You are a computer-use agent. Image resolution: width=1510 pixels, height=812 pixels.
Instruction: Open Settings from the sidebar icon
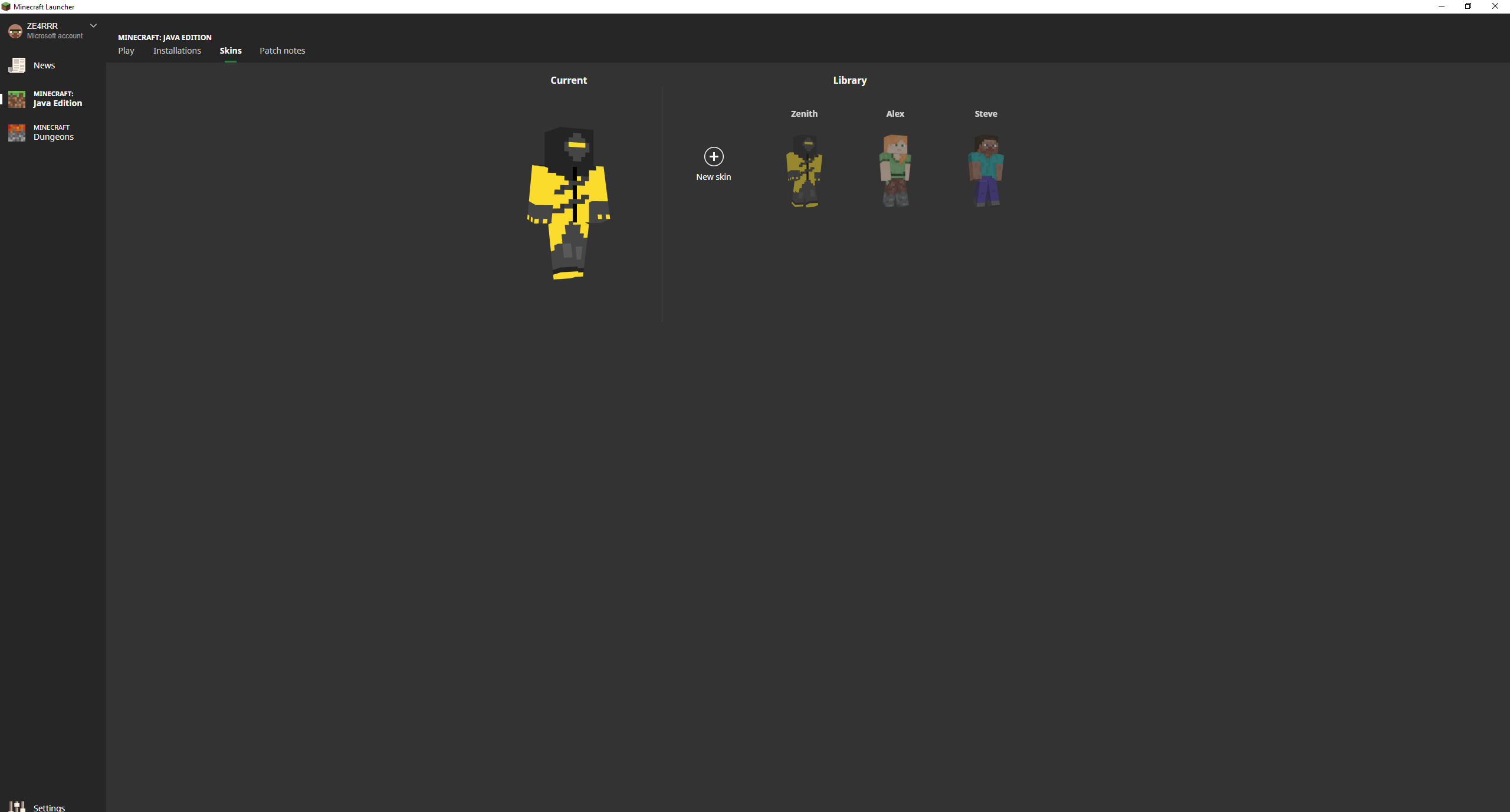tap(17, 806)
